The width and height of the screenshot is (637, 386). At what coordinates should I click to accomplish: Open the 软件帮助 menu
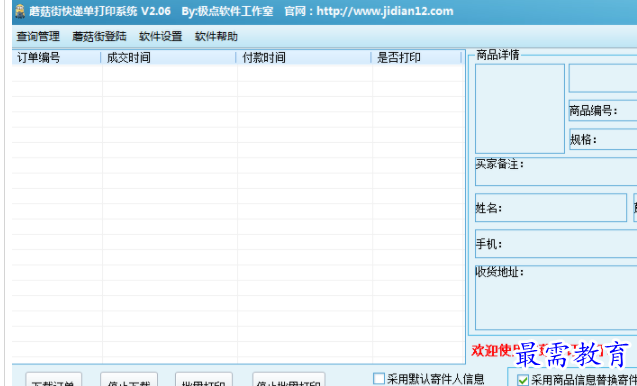point(216,36)
